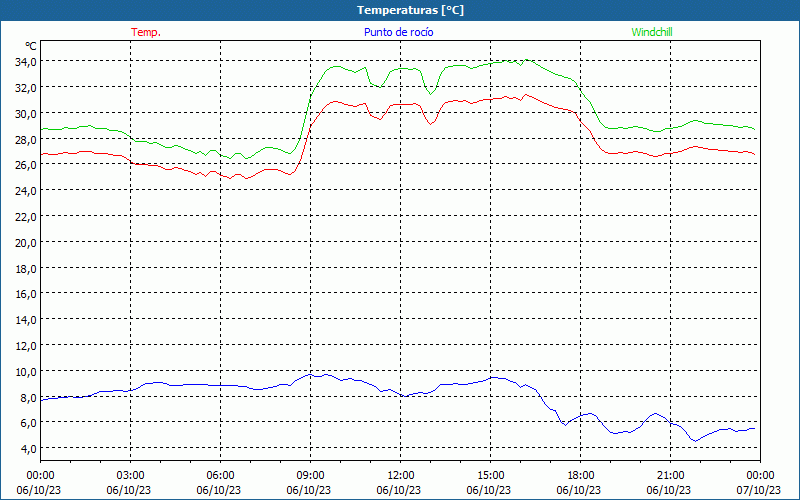Image resolution: width=800 pixels, height=500 pixels.
Task: Click the 12:00 time axis label
Action: pos(401,476)
